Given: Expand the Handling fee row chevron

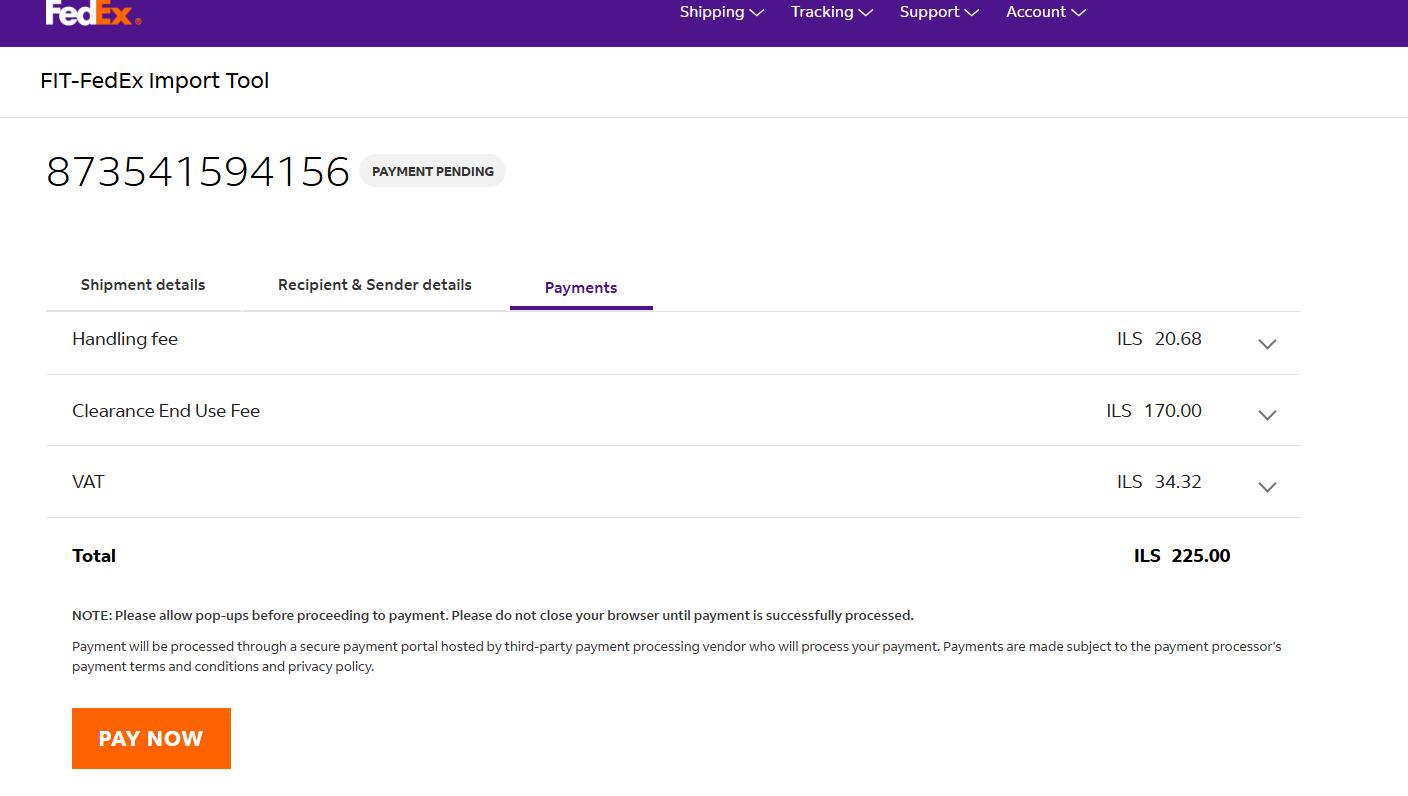Looking at the screenshot, I should click(1267, 344).
